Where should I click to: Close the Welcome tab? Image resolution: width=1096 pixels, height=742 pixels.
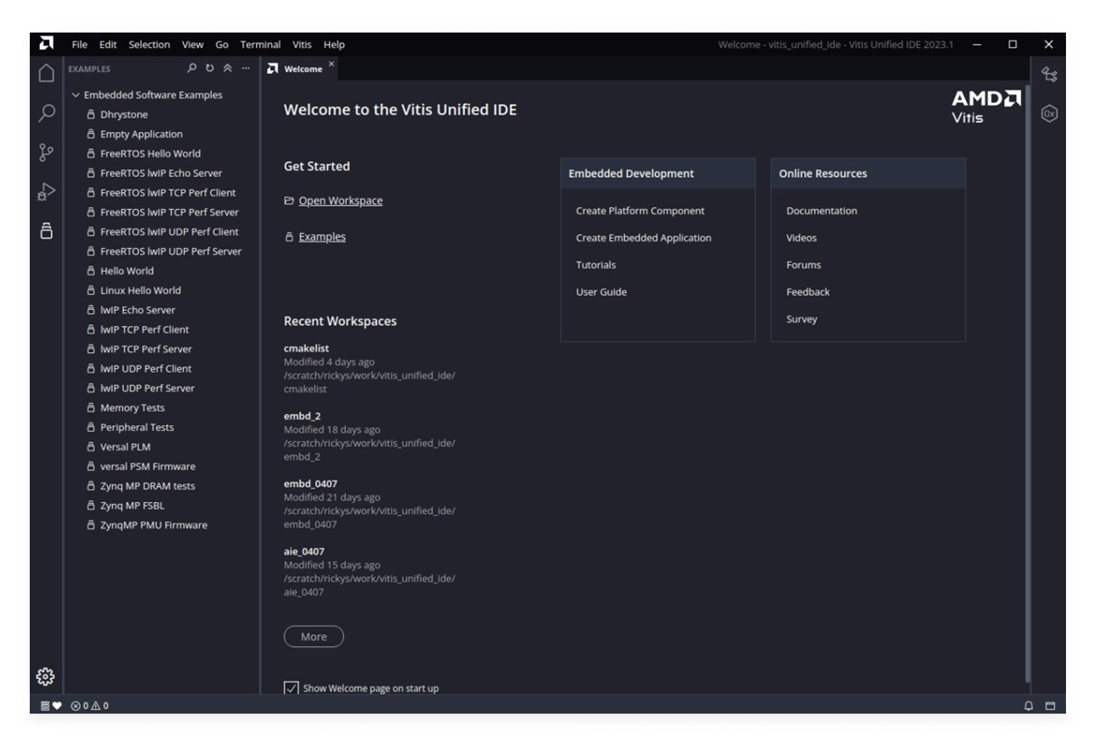tap(331, 64)
